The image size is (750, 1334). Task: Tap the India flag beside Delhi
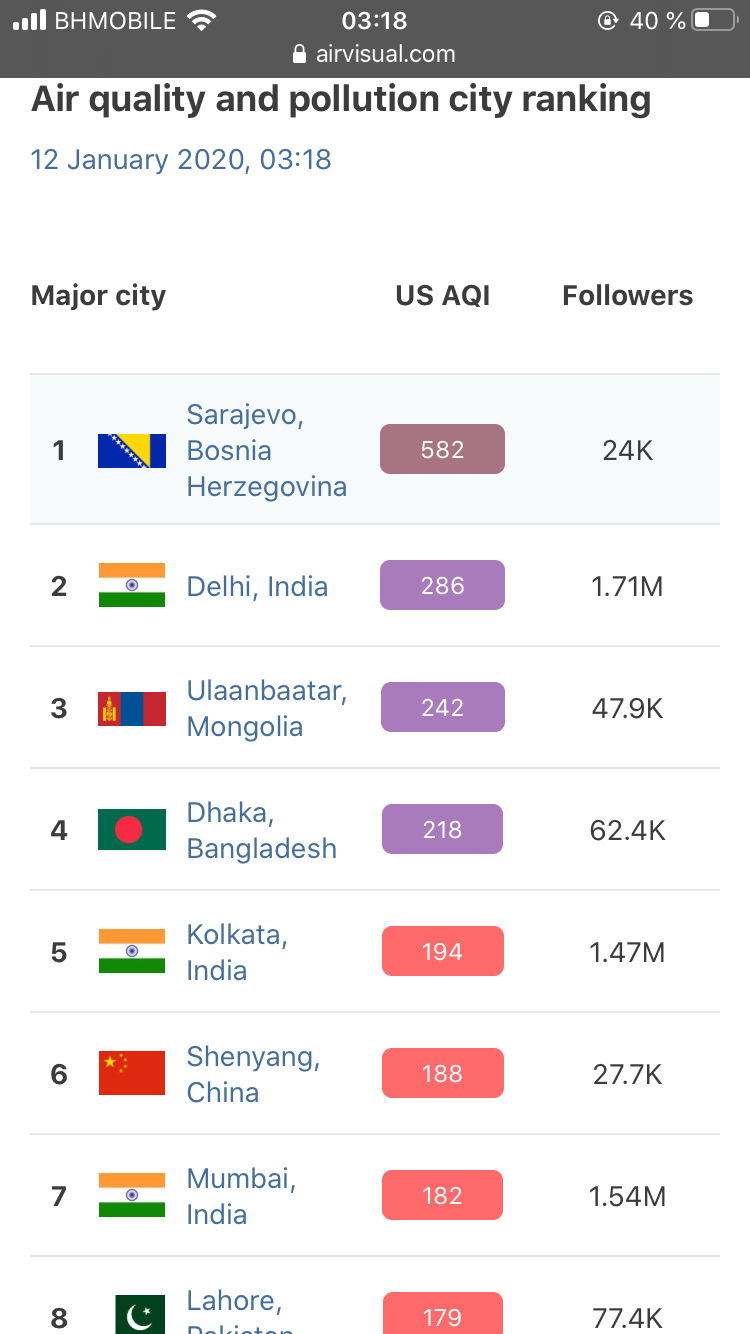132,586
